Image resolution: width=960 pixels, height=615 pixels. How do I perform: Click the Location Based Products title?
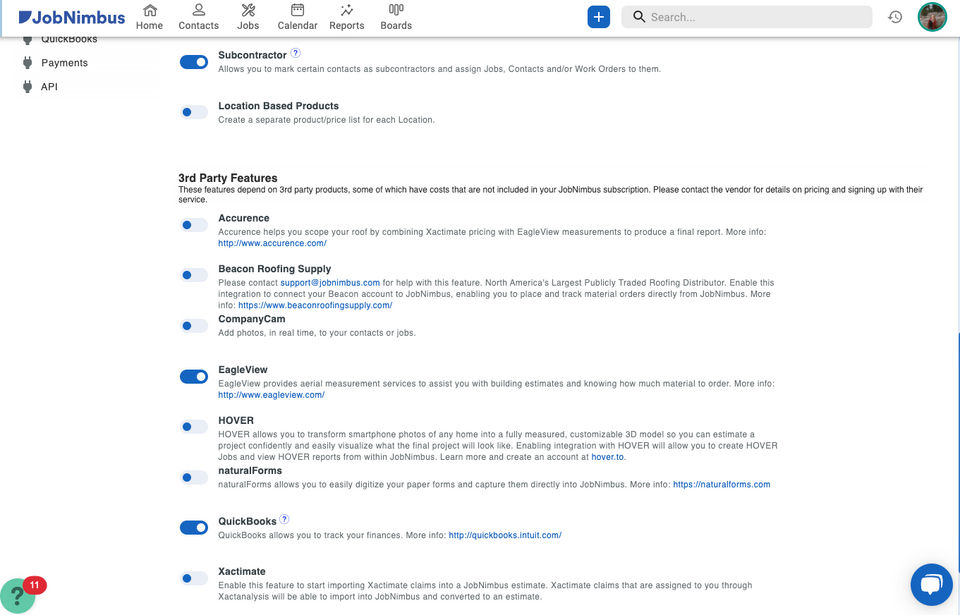279,106
